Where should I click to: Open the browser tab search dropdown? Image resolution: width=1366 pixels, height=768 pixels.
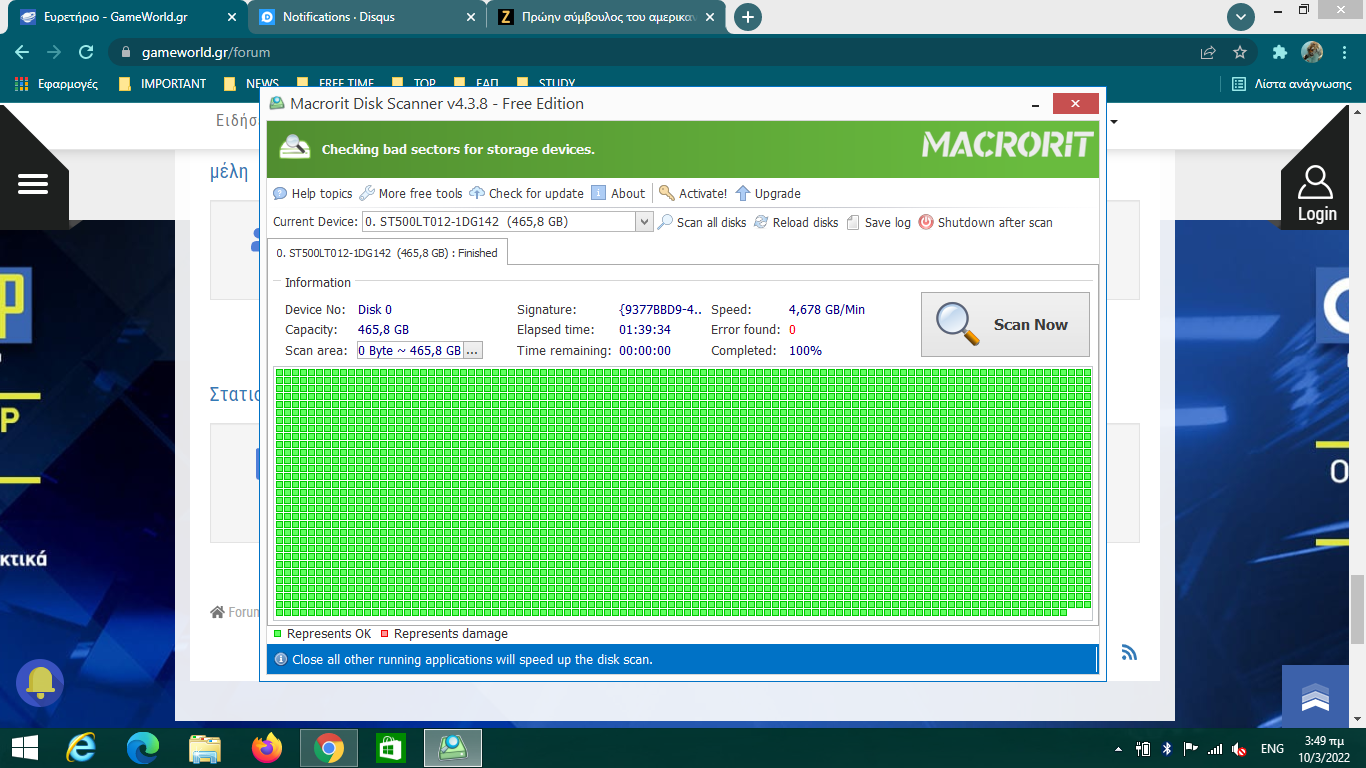tap(1241, 17)
